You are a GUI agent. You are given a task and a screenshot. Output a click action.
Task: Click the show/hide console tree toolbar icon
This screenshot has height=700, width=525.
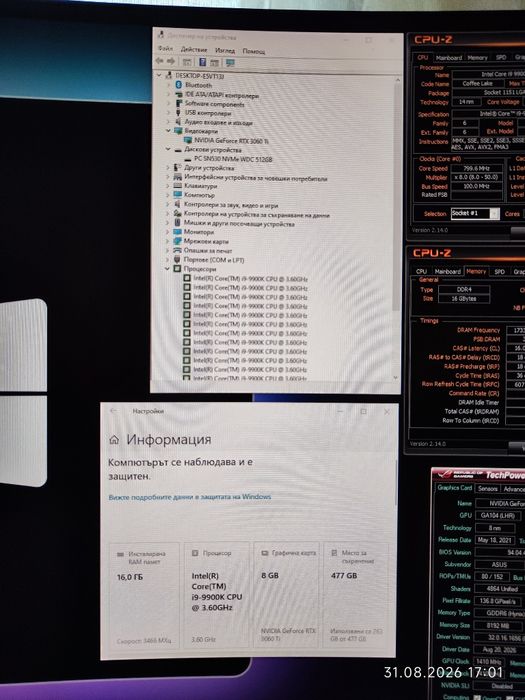tap(187, 62)
